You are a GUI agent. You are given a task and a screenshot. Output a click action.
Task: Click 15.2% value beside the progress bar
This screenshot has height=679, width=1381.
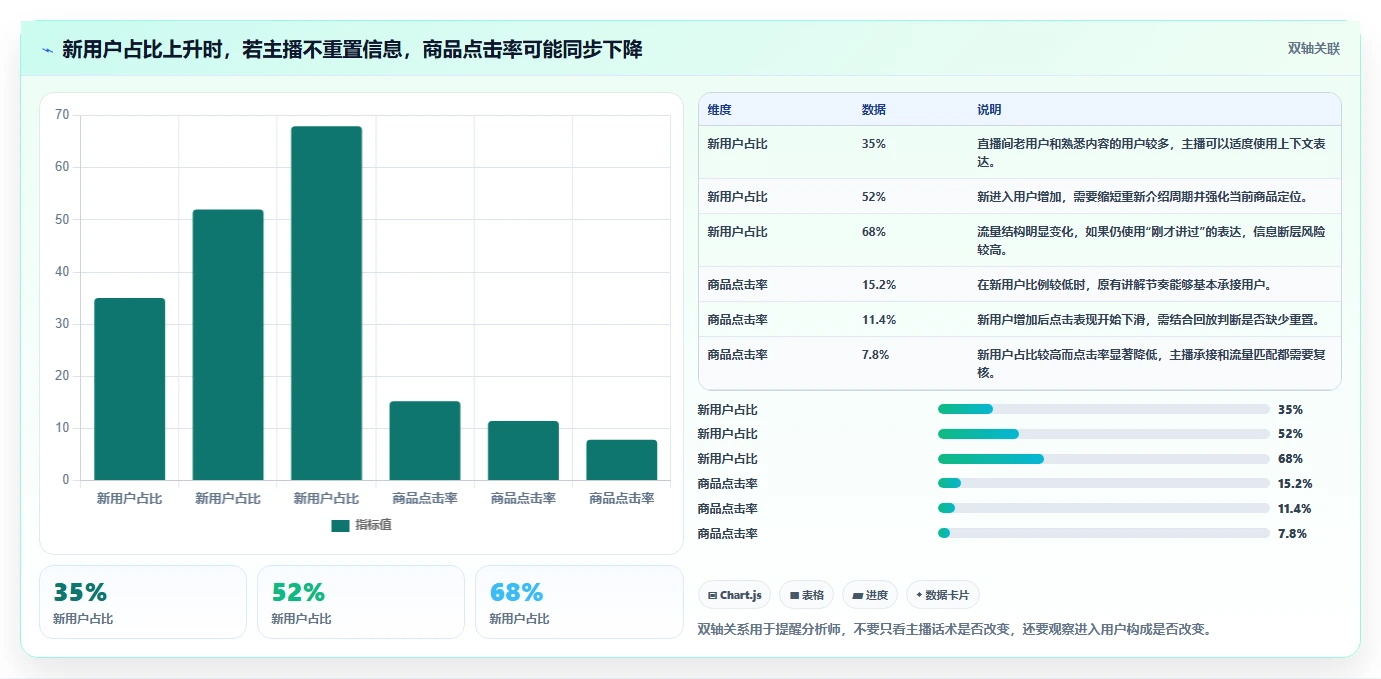[1295, 484]
